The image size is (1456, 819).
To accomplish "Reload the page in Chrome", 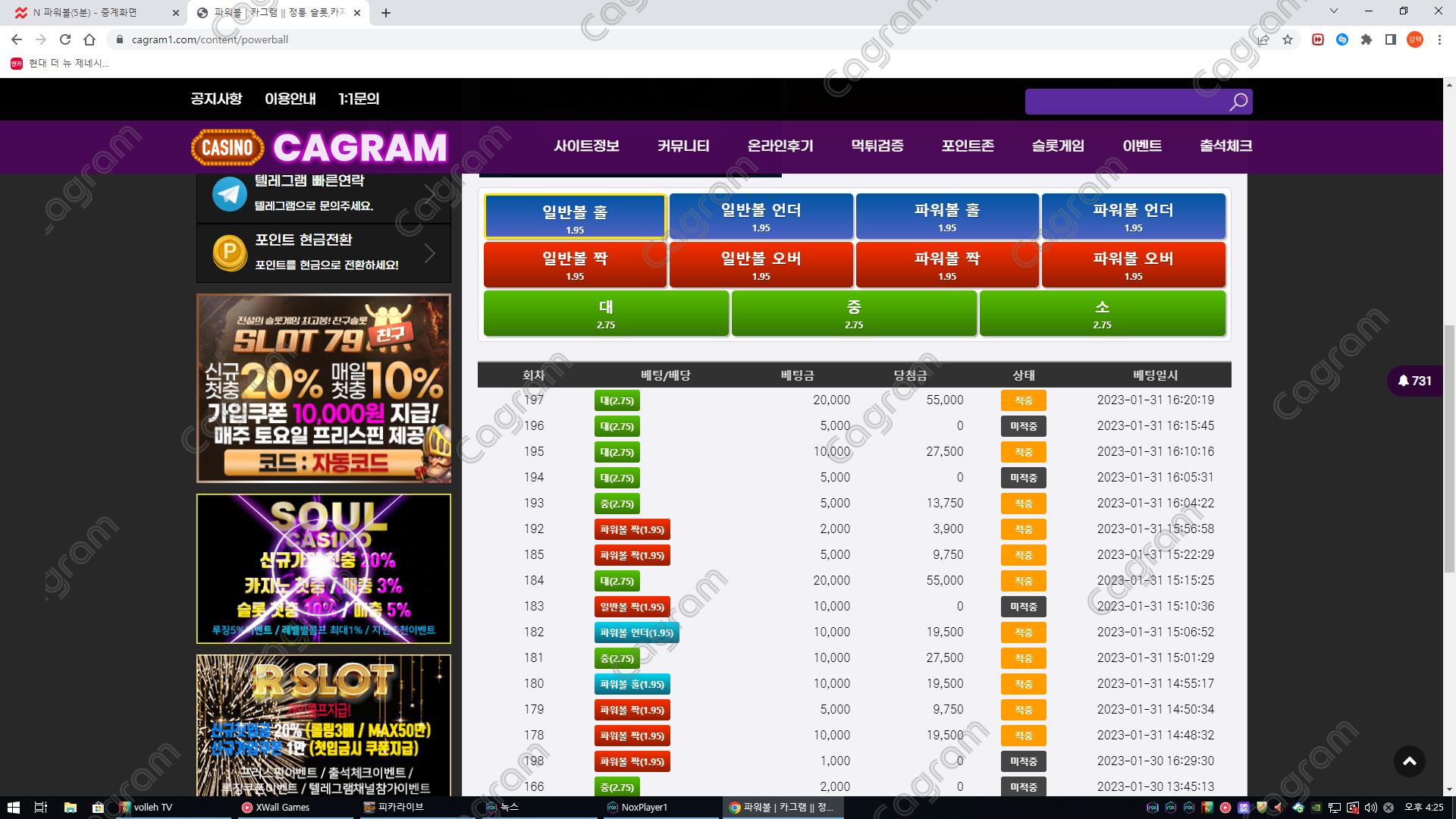I will 65,39.
